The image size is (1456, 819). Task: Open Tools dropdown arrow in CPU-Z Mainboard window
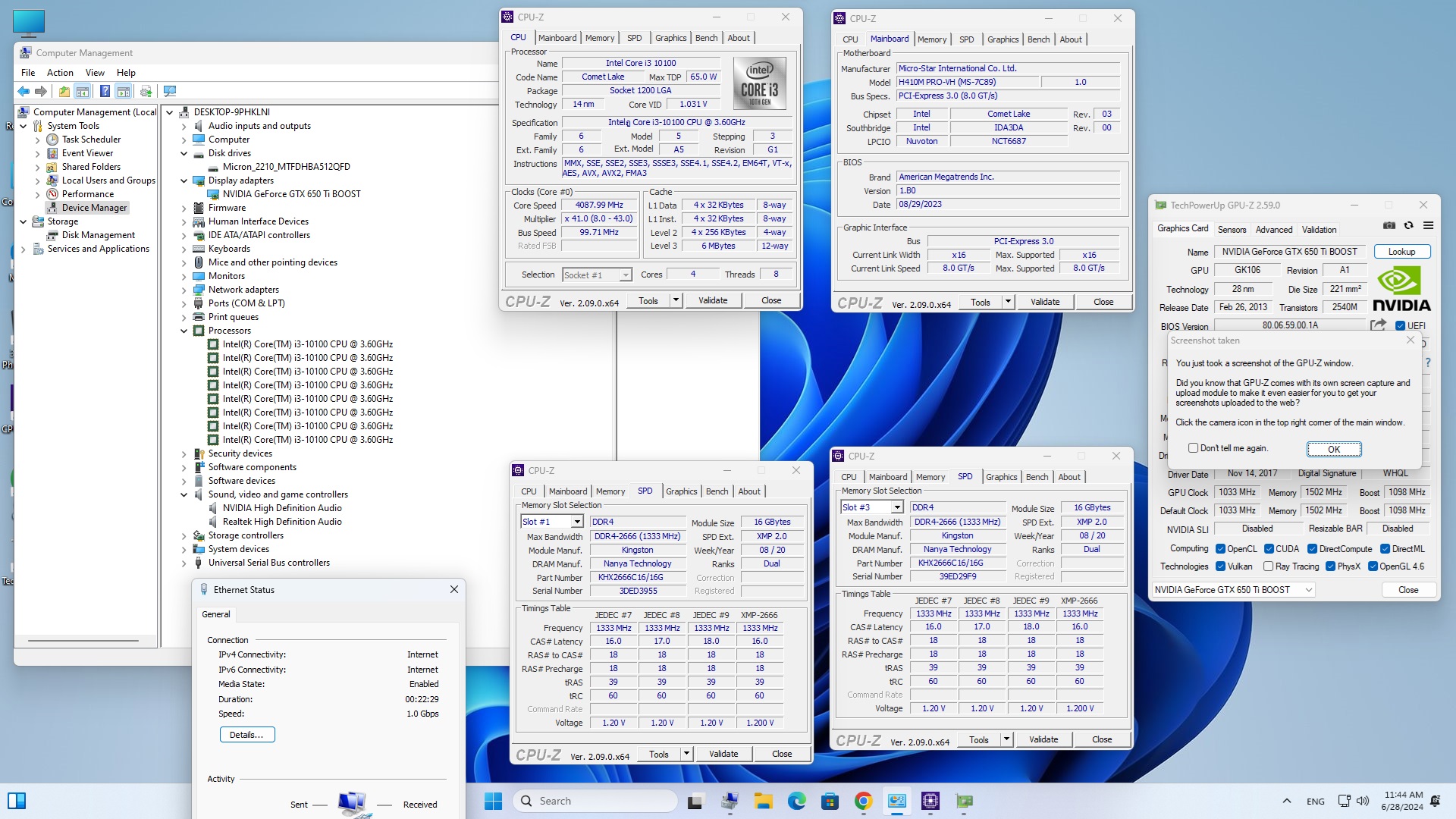click(x=1008, y=302)
